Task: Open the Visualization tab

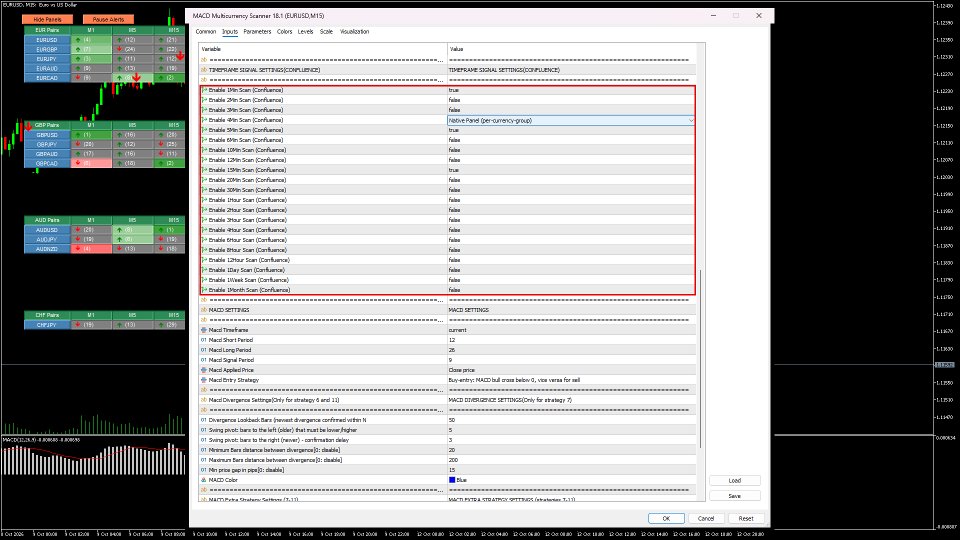Action: coord(354,32)
